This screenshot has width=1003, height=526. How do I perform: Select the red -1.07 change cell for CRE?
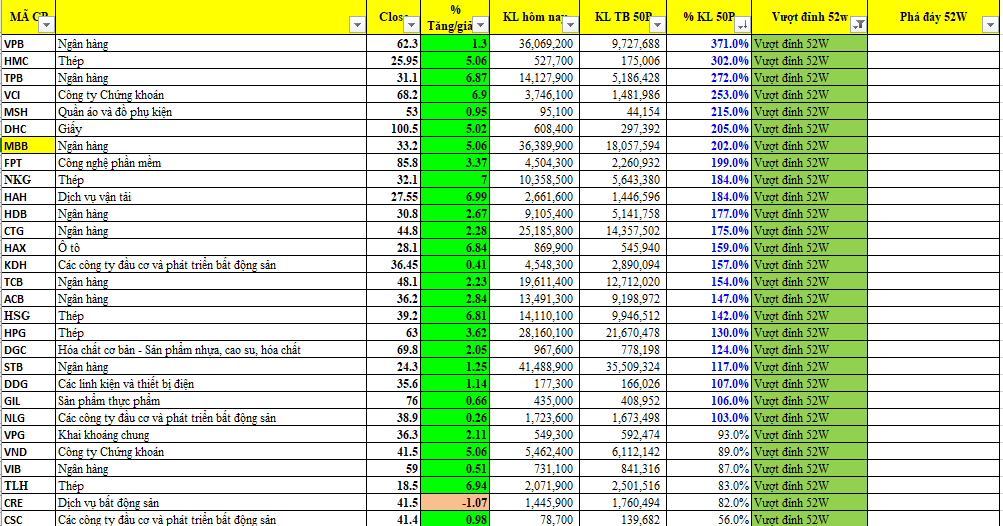pos(456,503)
